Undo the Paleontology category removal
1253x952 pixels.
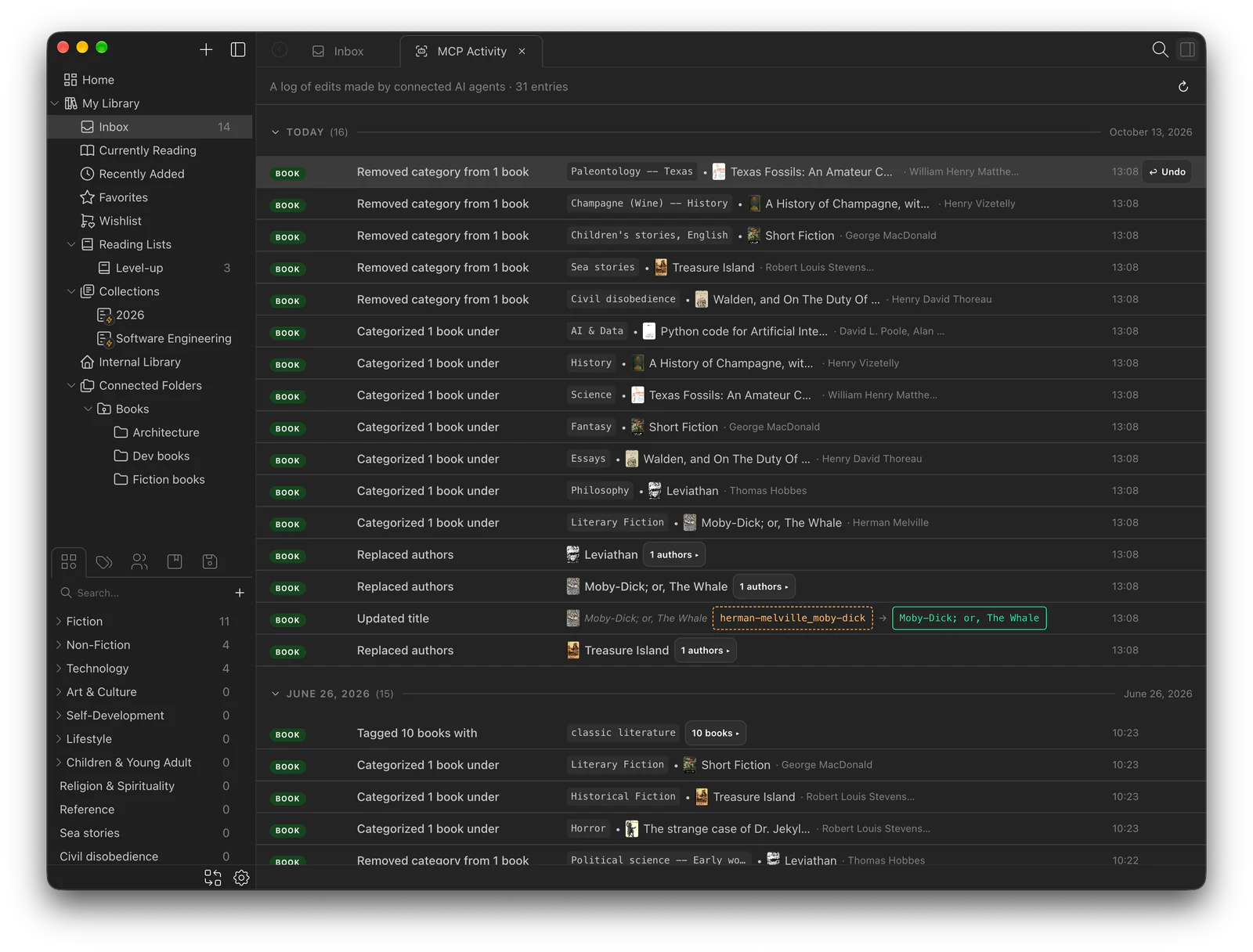click(1167, 171)
